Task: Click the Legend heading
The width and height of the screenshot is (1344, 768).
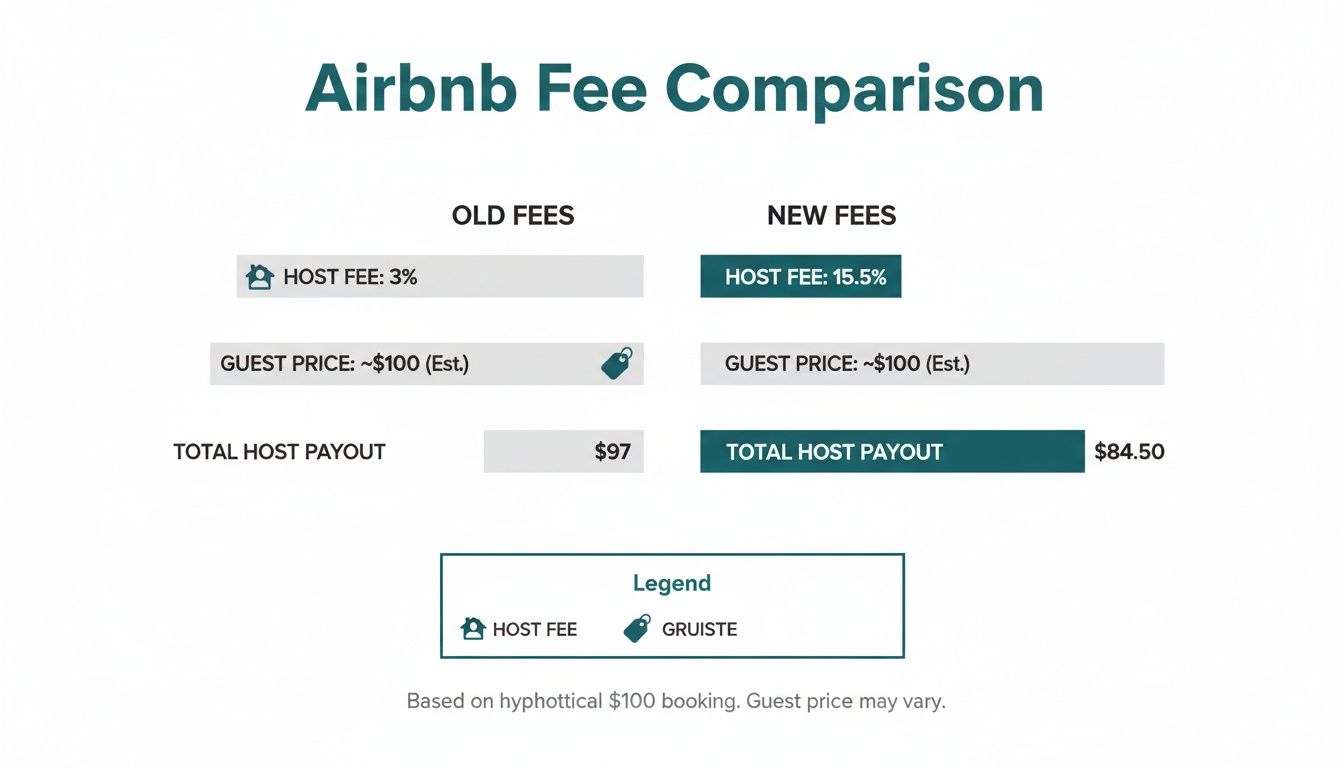Action: [x=672, y=583]
